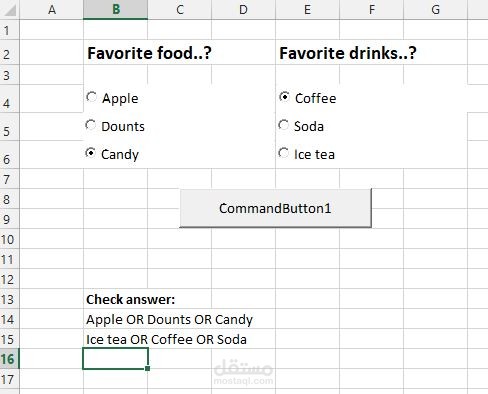Click the fill handle of cell B16
488x394 pixels.
pos(148,368)
